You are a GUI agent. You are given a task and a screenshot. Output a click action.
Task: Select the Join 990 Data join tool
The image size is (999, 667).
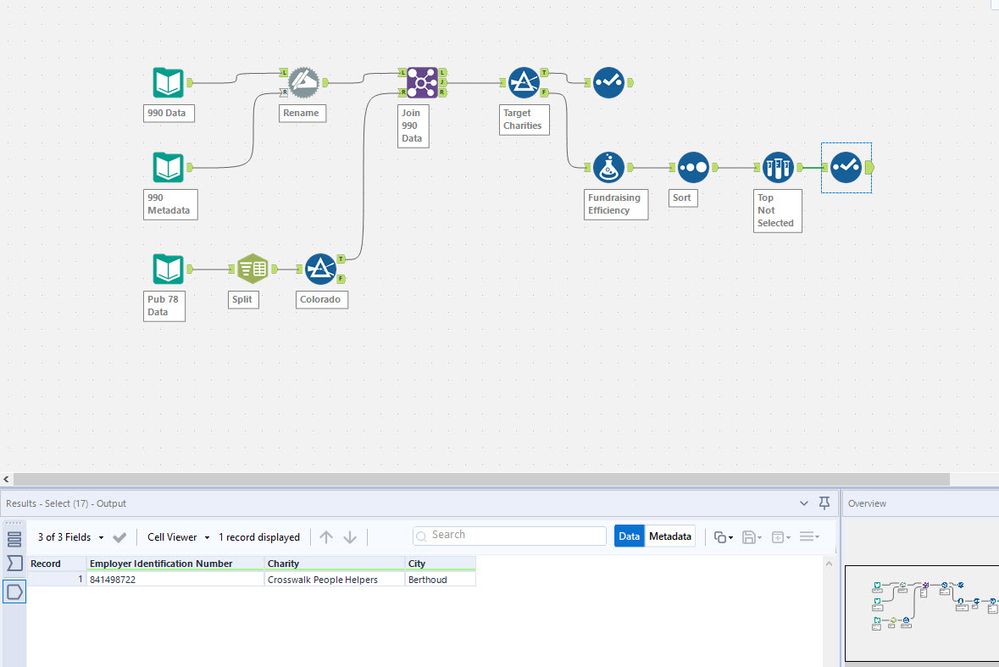click(422, 83)
